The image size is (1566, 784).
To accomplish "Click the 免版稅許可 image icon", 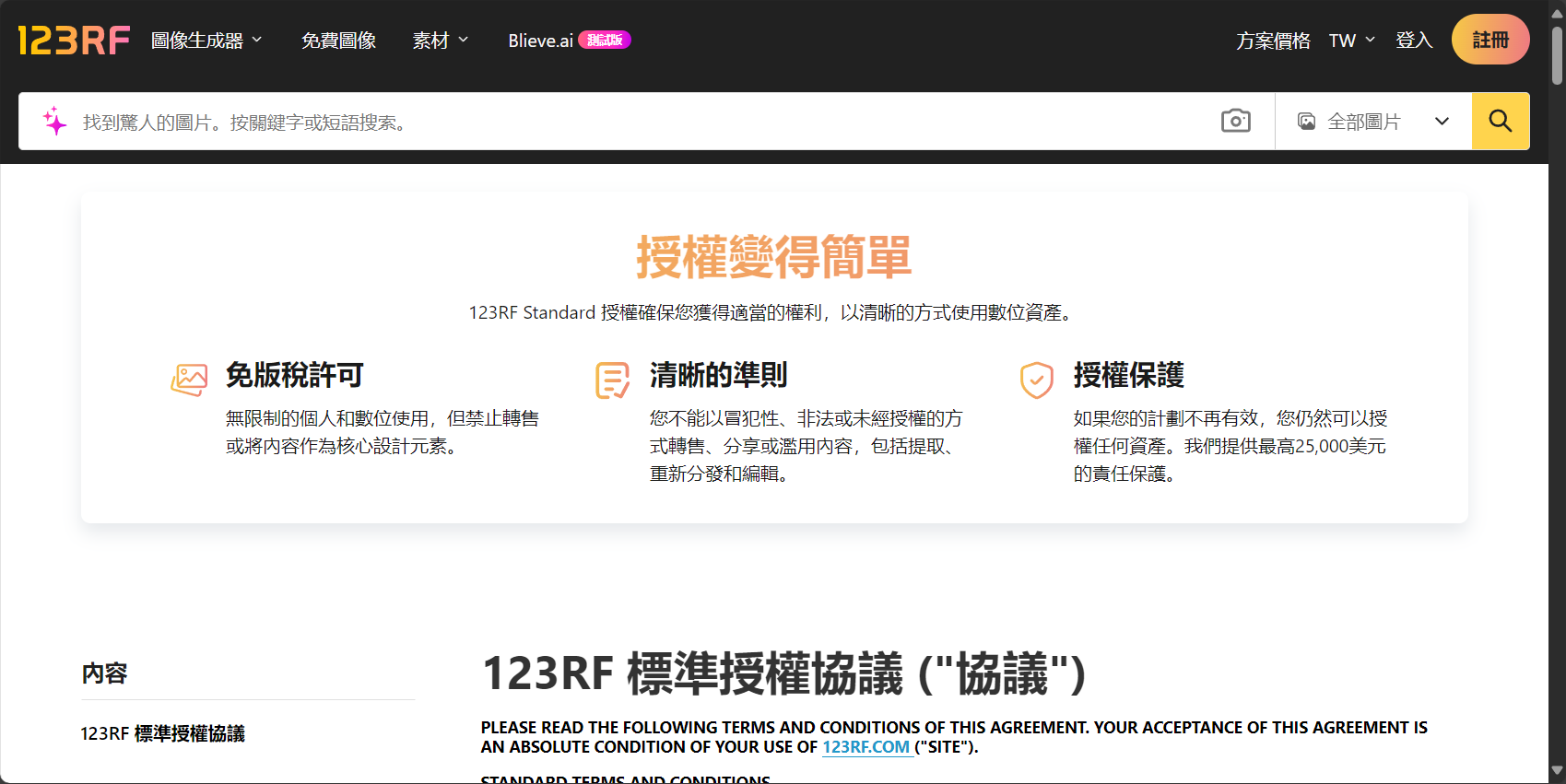I will click(x=189, y=380).
